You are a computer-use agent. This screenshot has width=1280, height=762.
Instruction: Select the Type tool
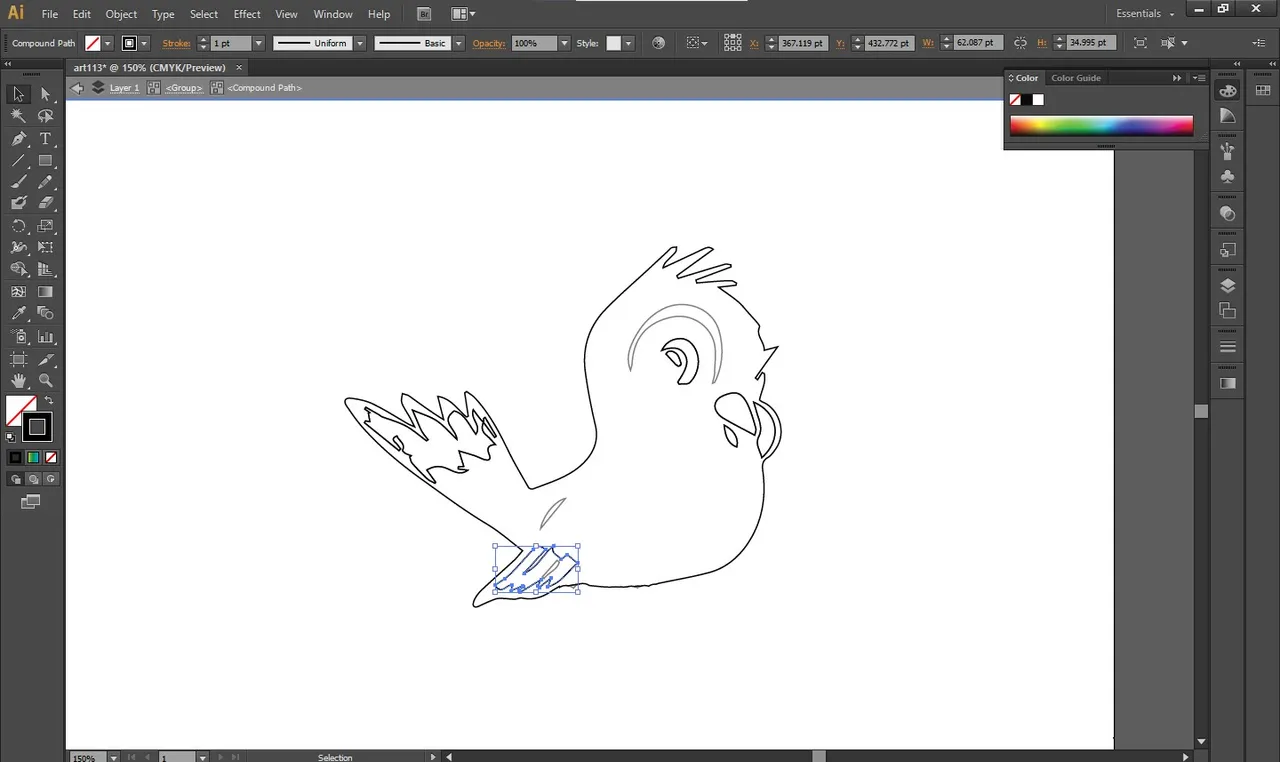tap(45, 138)
